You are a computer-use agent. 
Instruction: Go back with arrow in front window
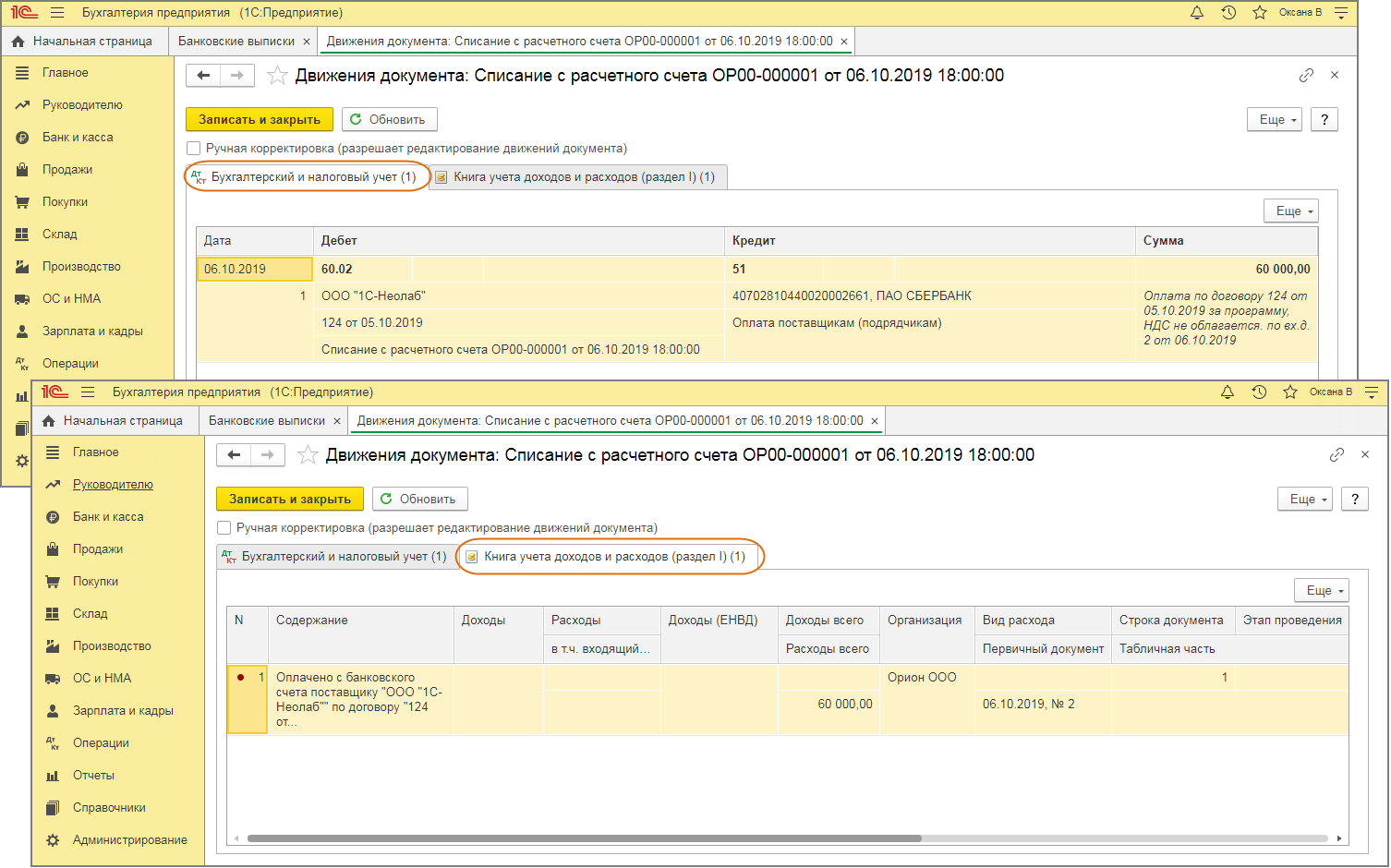click(x=234, y=454)
